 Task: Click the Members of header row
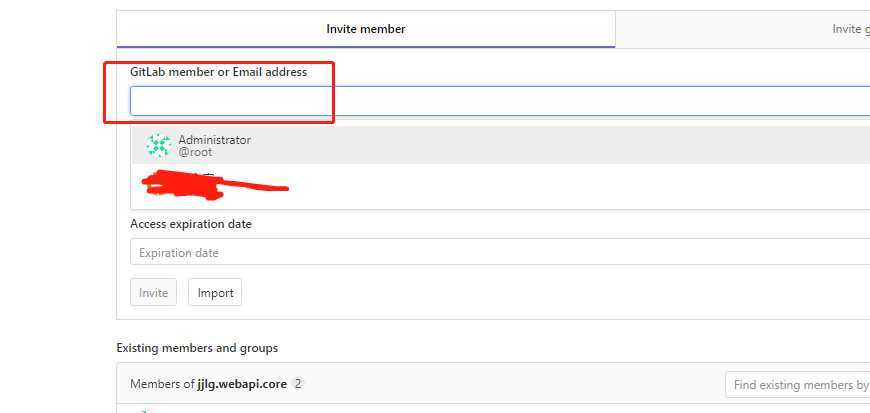pyautogui.click(x=493, y=384)
